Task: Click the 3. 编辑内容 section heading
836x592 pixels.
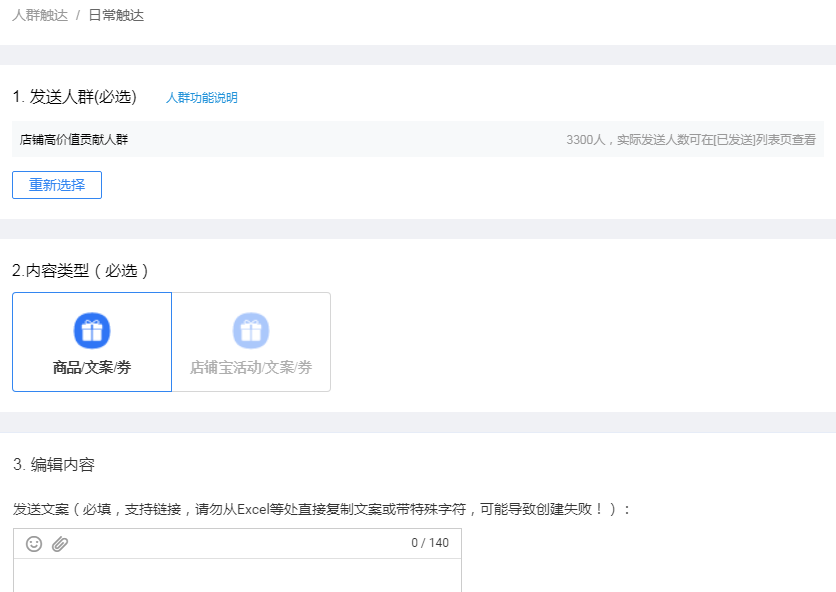Action: click(54, 464)
